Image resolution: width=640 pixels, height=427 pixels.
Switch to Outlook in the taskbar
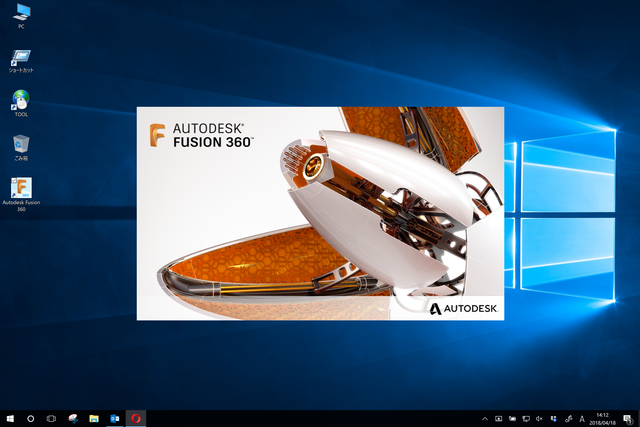[115, 418]
